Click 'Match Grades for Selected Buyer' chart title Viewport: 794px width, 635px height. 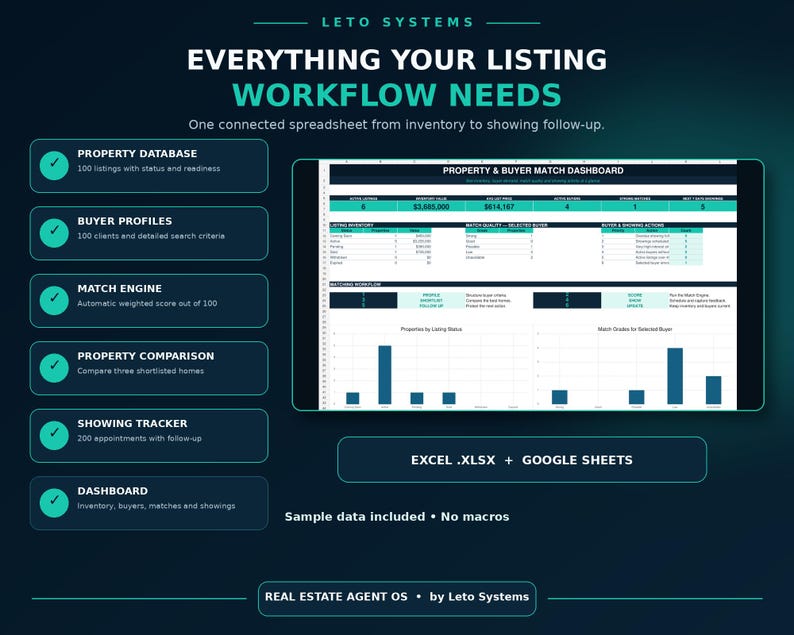(x=634, y=329)
